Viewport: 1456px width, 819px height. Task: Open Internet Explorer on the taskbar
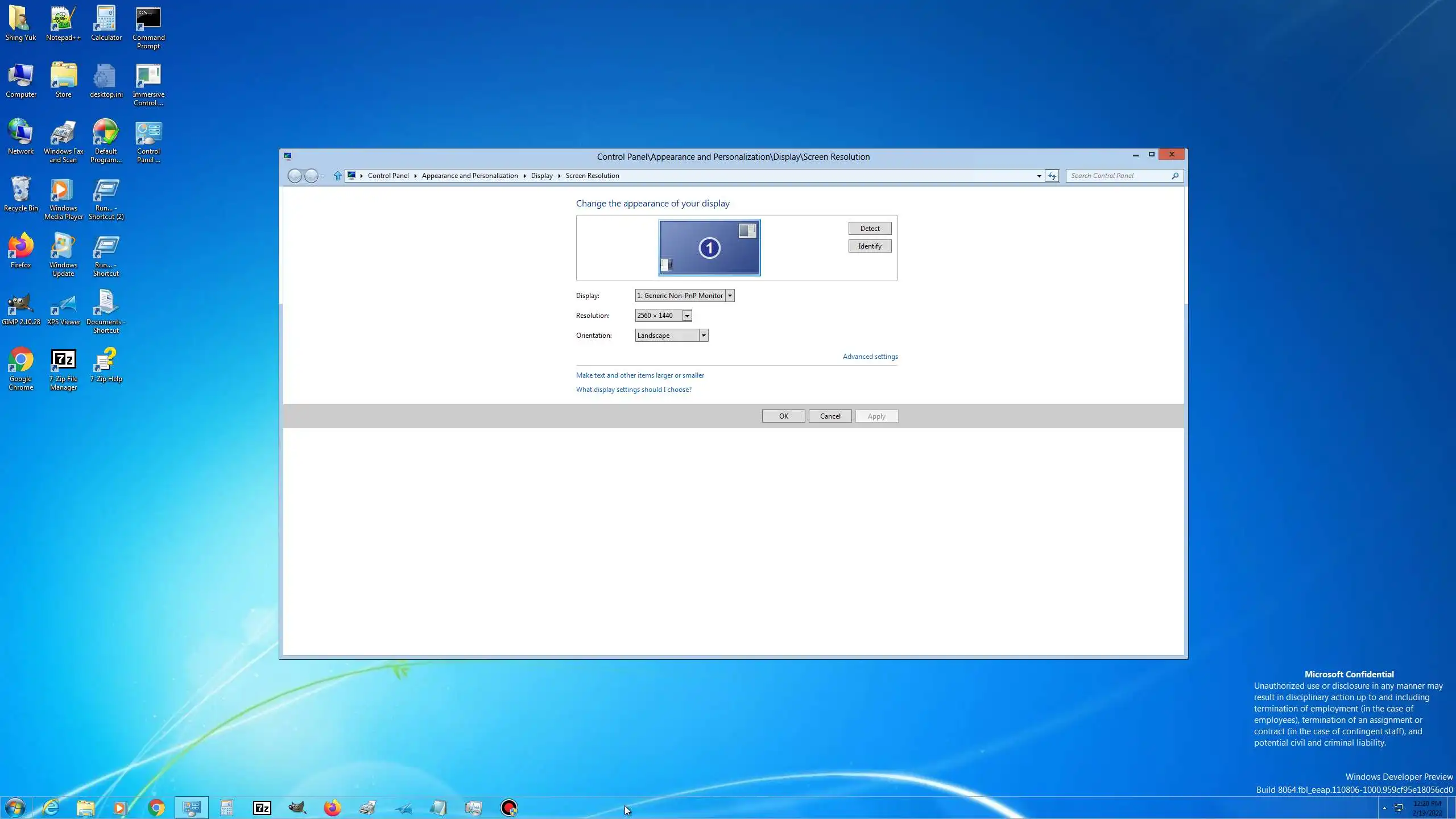pos(51,808)
